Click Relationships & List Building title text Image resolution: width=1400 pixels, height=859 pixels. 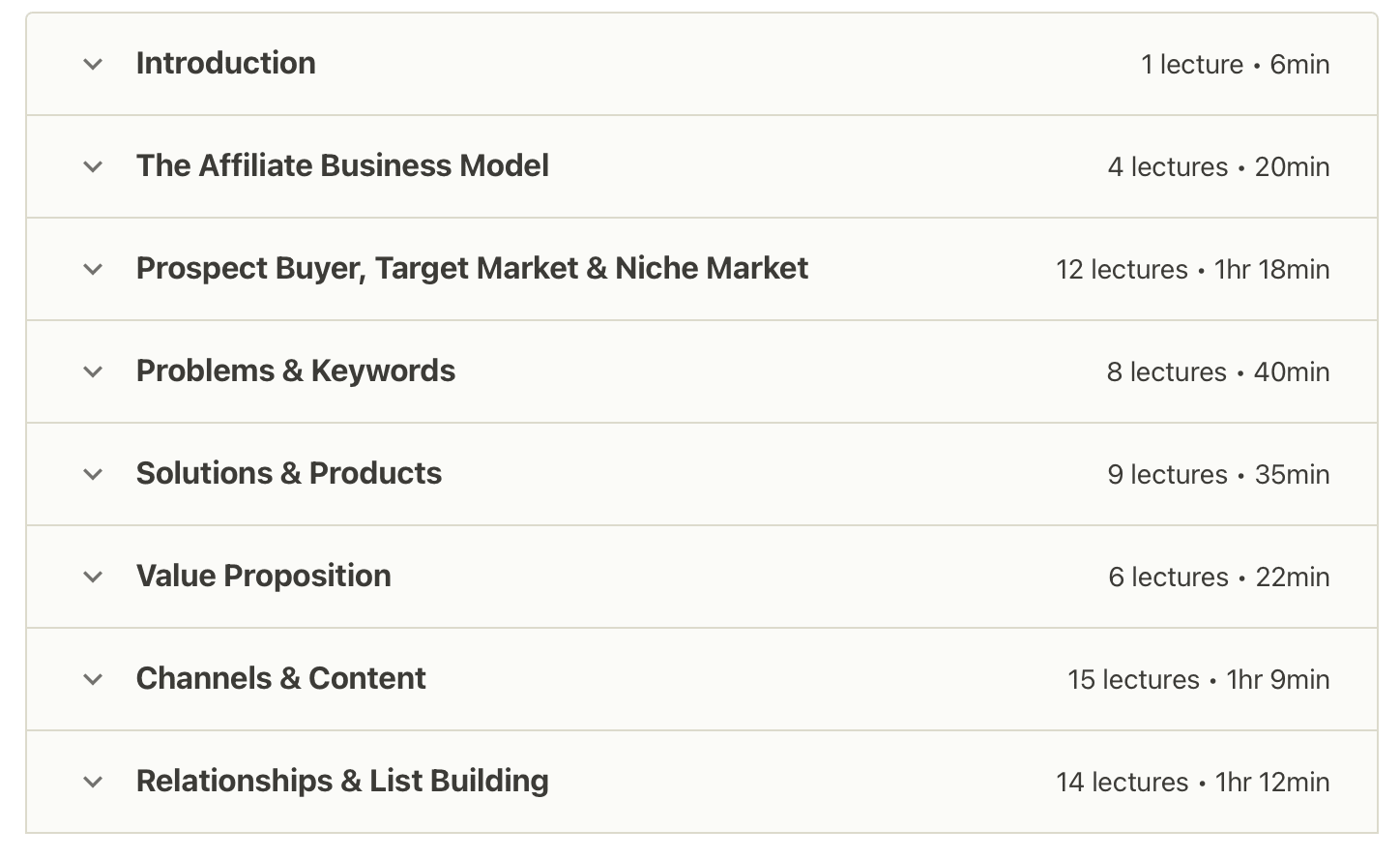[x=342, y=782]
